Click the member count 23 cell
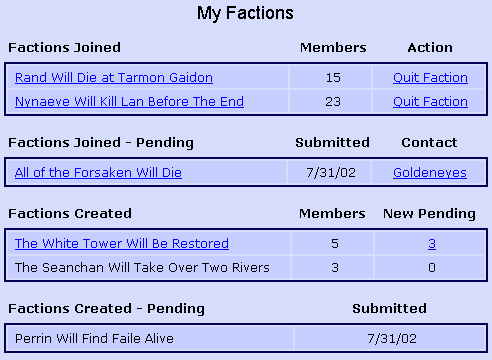Screen dimensions: 492x360 [333, 102]
